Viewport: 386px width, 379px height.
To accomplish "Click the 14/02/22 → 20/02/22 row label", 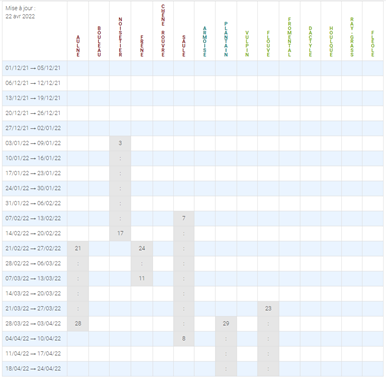I will tap(33, 233).
